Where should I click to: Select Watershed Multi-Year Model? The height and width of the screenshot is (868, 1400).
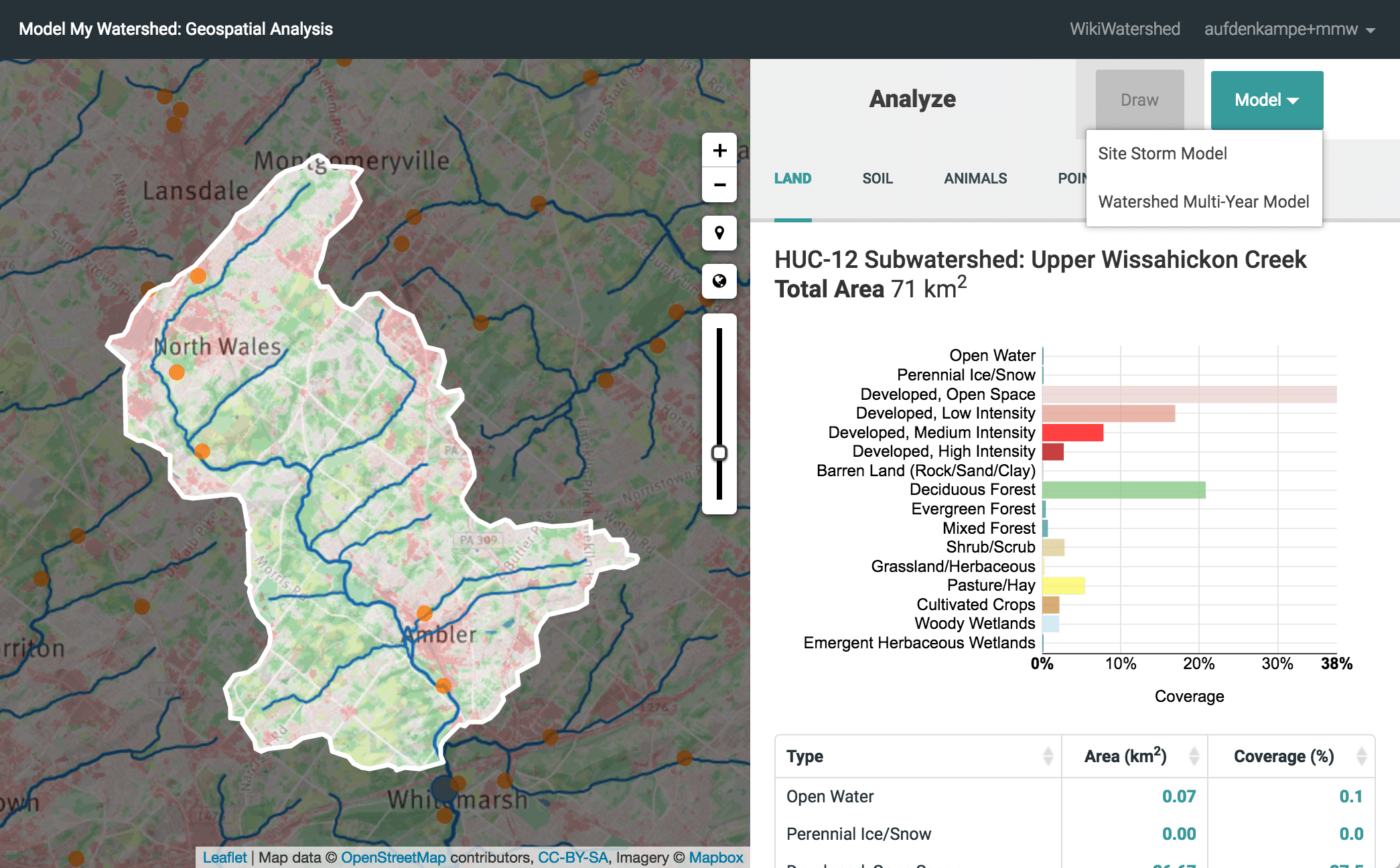tap(1204, 202)
